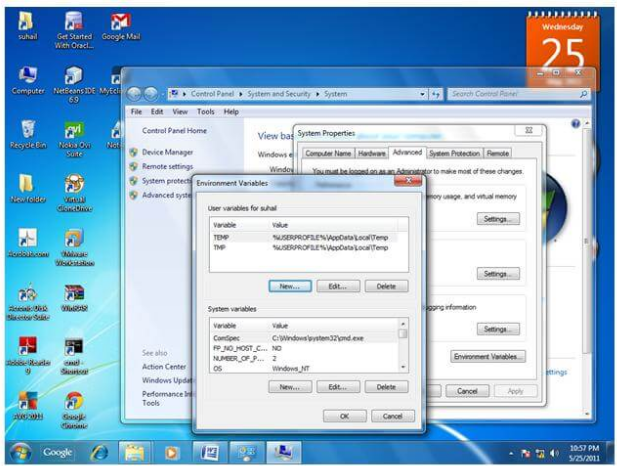617x466 pixels.
Task: Open the Computer desktop icon
Action: coord(28,80)
